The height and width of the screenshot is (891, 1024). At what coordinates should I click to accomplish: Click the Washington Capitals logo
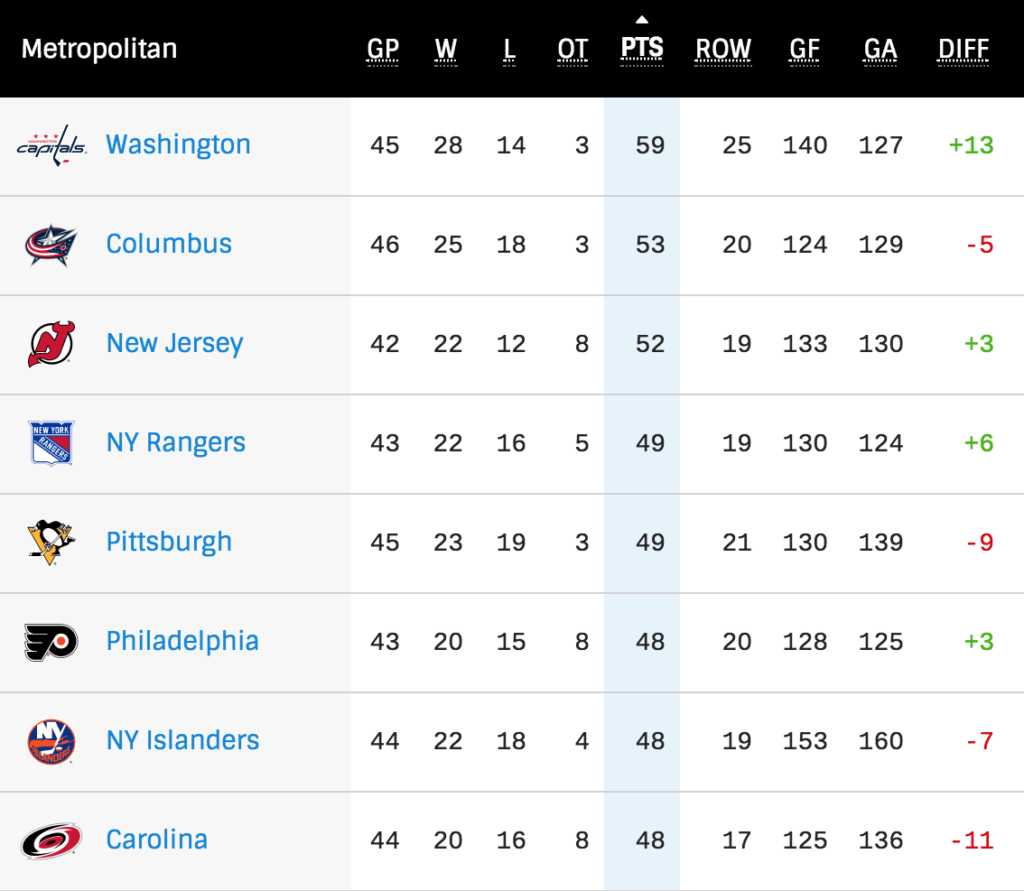[51, 145]
